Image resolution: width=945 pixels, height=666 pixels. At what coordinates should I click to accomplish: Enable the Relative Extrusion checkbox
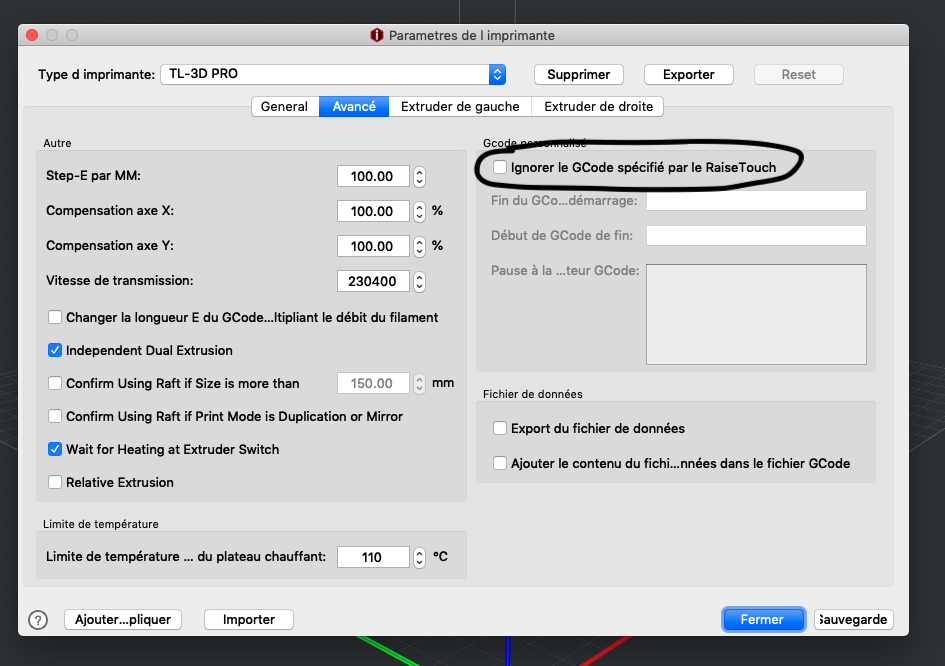coord(55,482)
